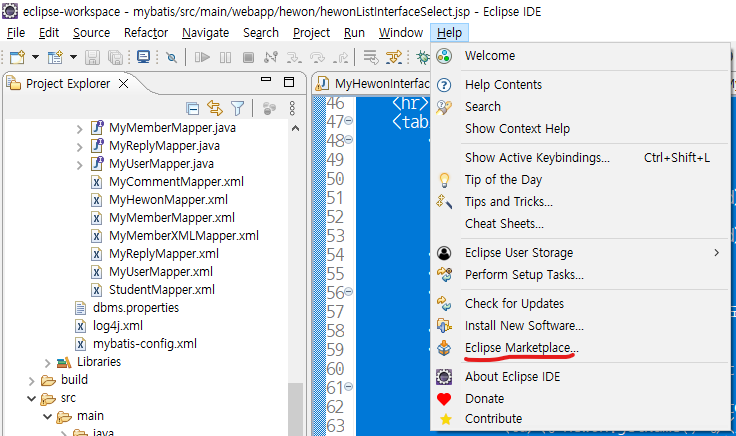Collapse the src folder
This screenshot has height=436, width=736.
click(x=31, y=398)
